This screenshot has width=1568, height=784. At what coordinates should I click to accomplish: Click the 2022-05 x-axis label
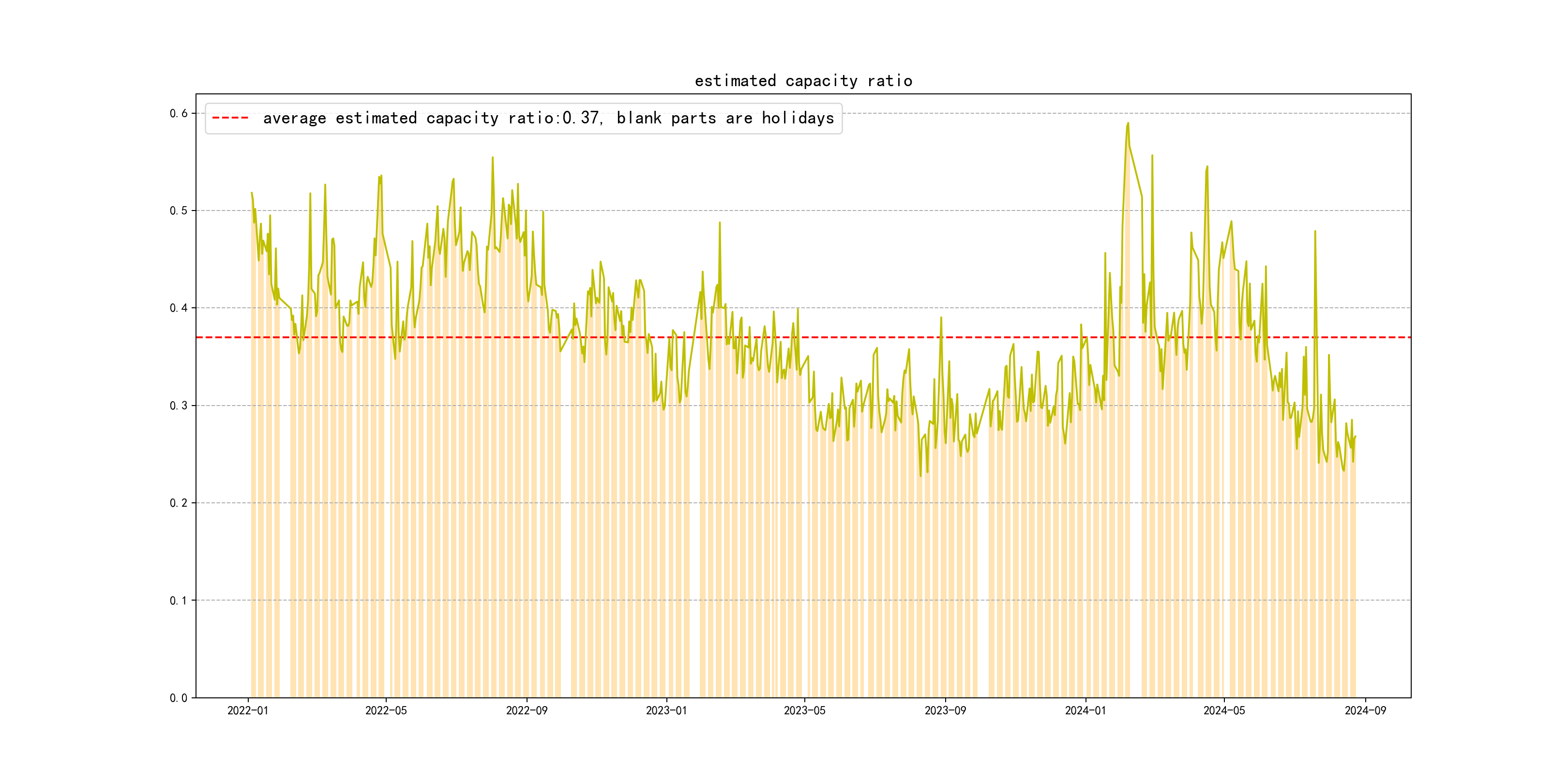(x=386, y=710)
